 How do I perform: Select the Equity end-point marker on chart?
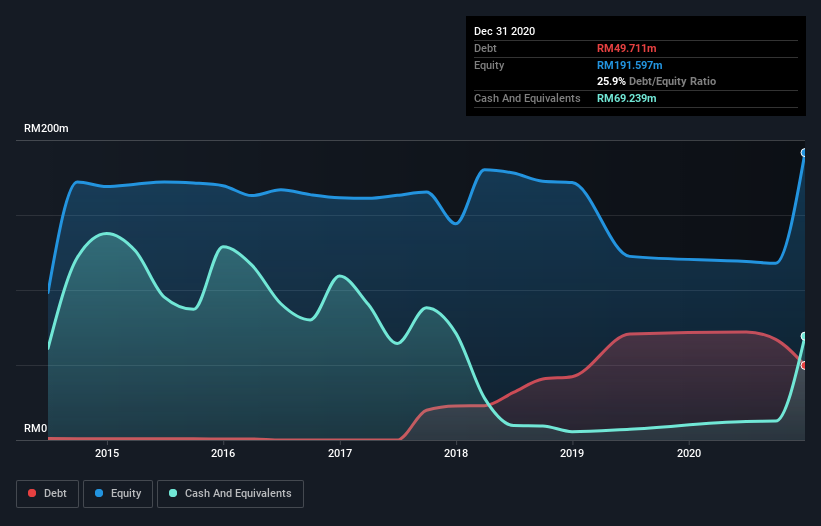tap(804, 153)
